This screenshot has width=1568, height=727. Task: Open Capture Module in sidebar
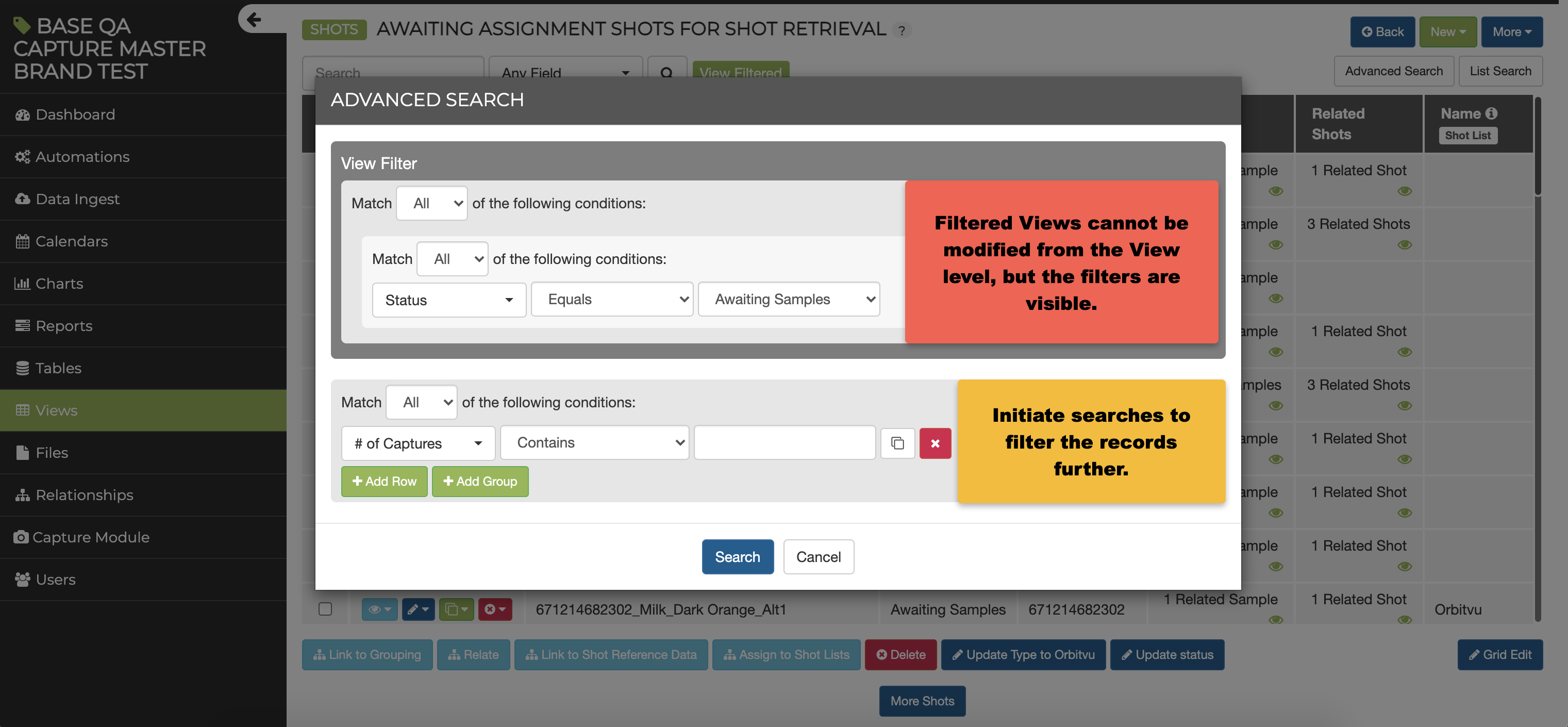[x=91, y=537]
